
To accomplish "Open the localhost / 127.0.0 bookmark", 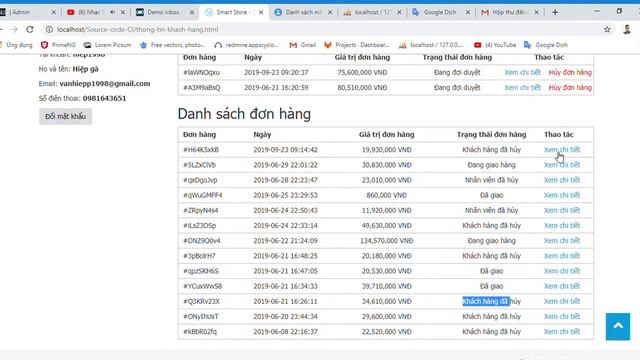I will coord(431,45).
